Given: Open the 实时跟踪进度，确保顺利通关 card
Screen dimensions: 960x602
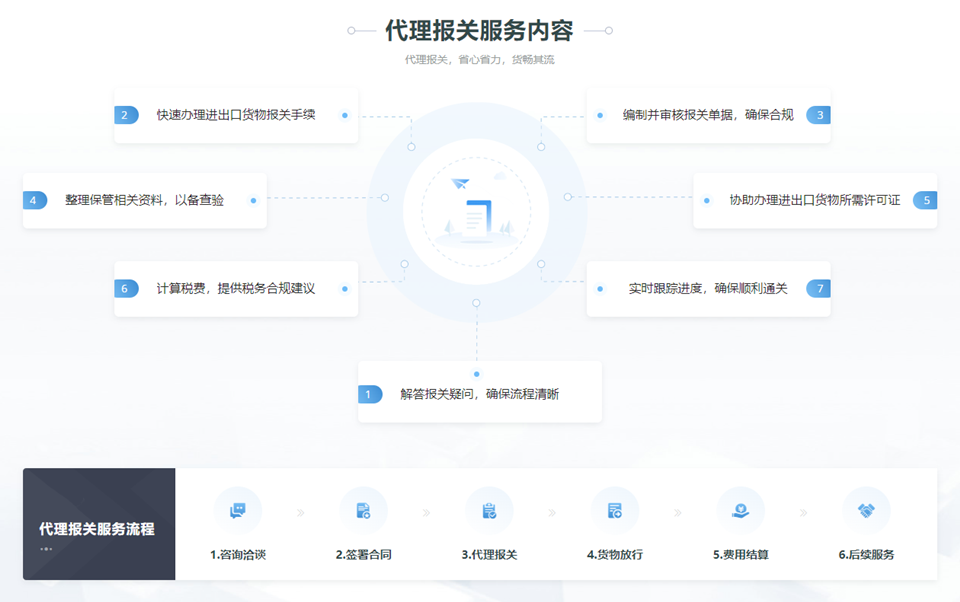Looking at the screenshot, I should pyautogui.click(x=708, y=289).
